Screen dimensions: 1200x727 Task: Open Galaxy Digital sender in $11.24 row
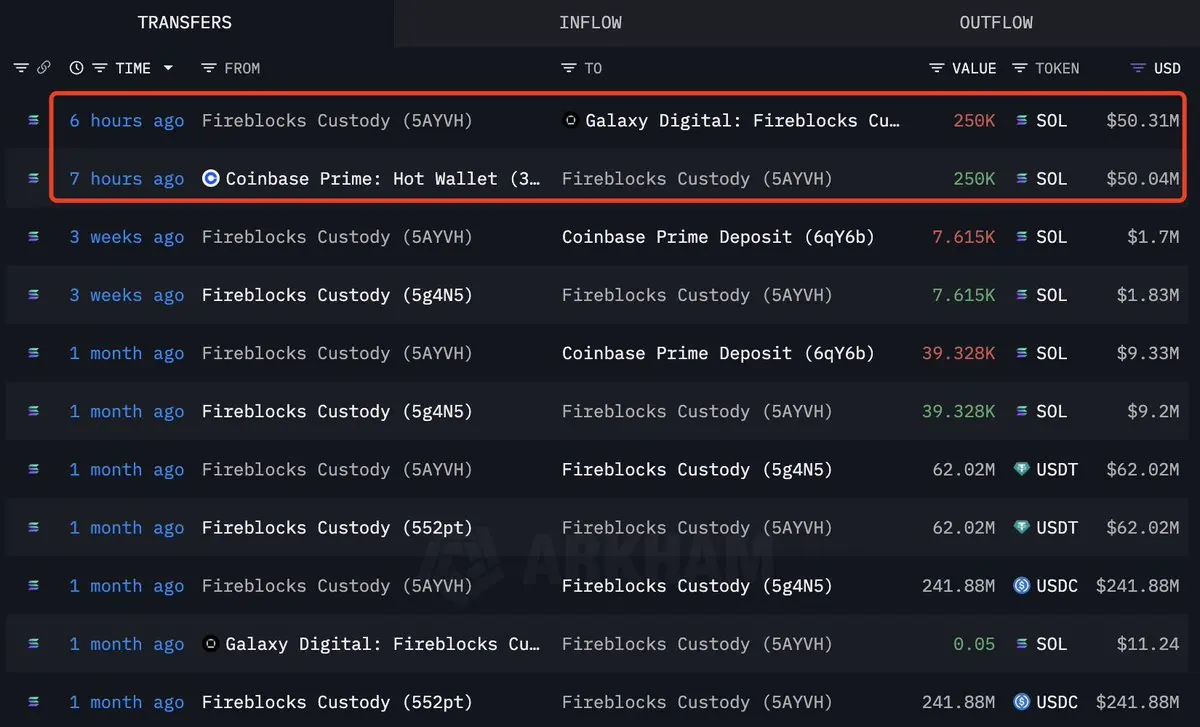point(383,644)
